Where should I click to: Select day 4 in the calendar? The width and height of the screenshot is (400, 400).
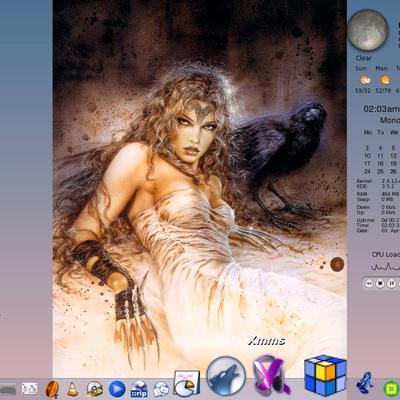(380, 148)
